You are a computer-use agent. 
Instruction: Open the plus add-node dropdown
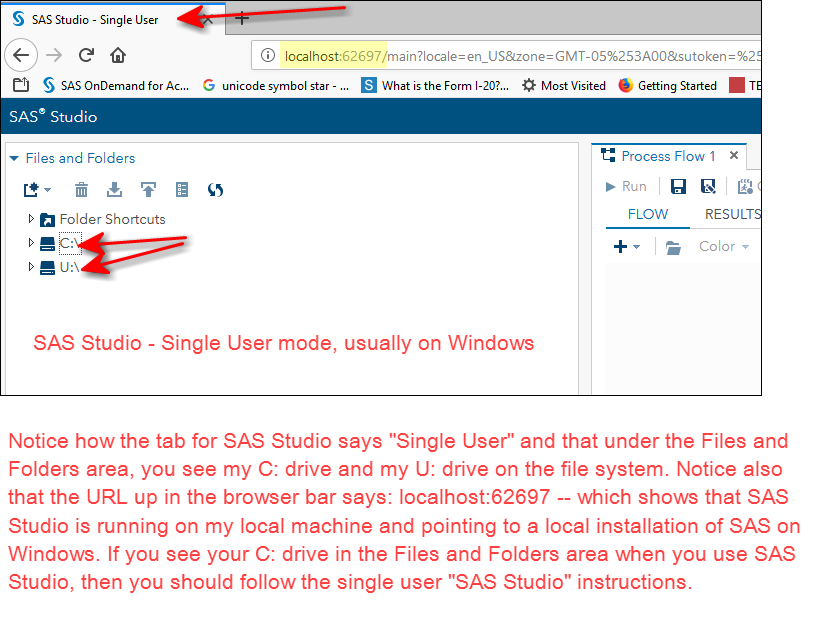(x=627, y=247)
